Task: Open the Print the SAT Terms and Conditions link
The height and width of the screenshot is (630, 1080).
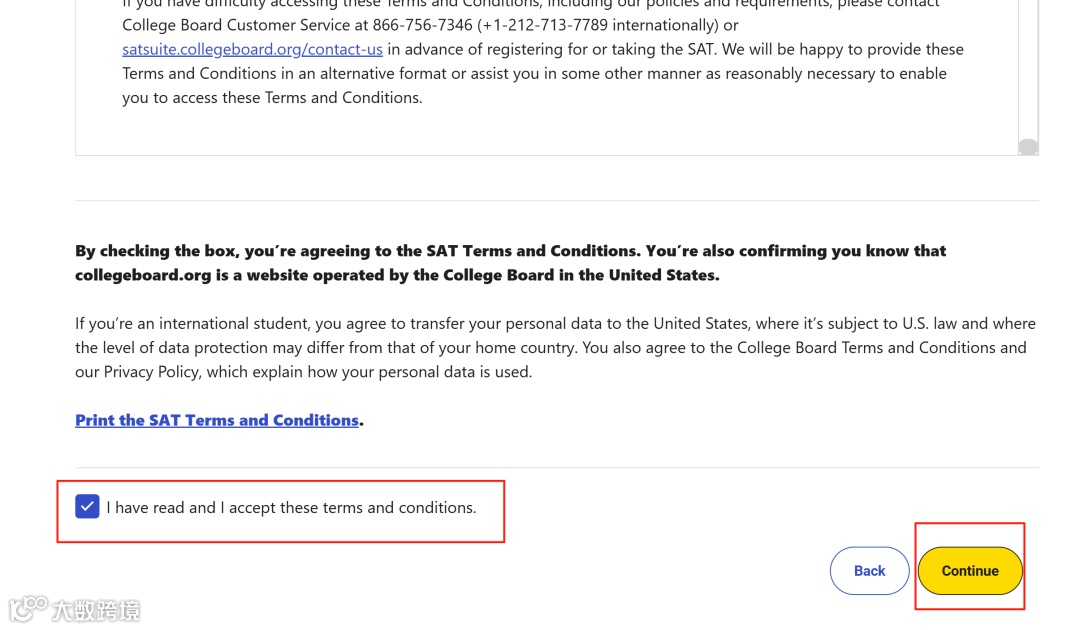Action: pyautogui.click(x=217, y=420)
